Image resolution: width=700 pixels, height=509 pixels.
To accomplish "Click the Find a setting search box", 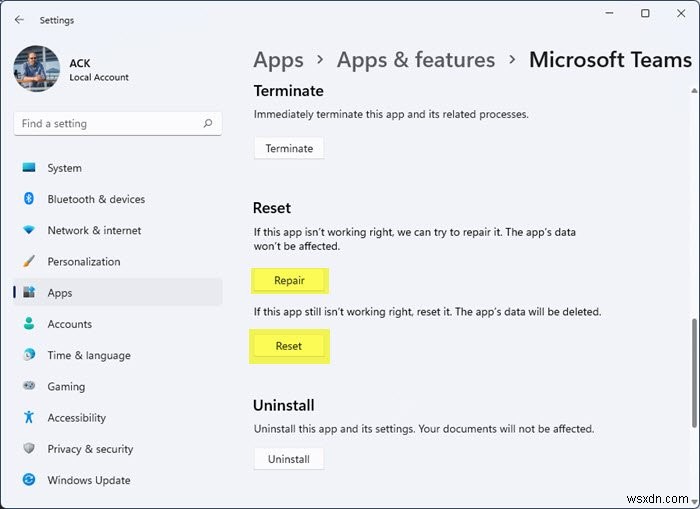I will (x=118, y=124).
